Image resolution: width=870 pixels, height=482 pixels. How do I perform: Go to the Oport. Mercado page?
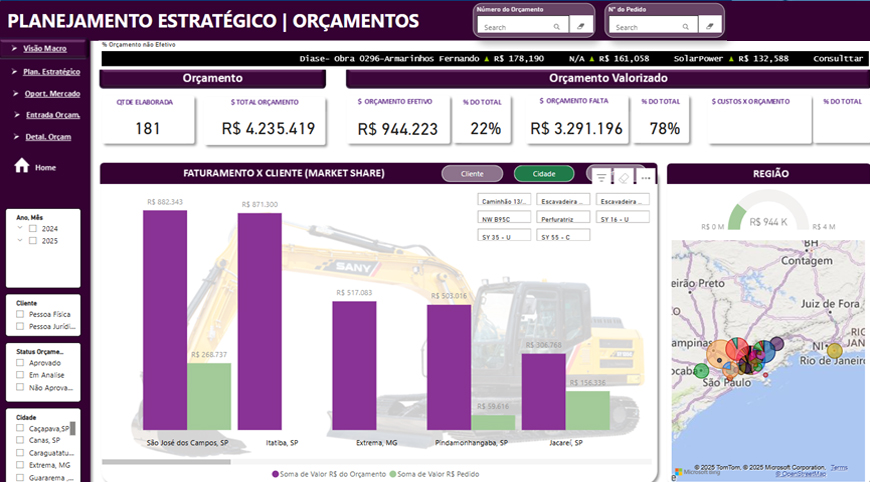[51, 93]
